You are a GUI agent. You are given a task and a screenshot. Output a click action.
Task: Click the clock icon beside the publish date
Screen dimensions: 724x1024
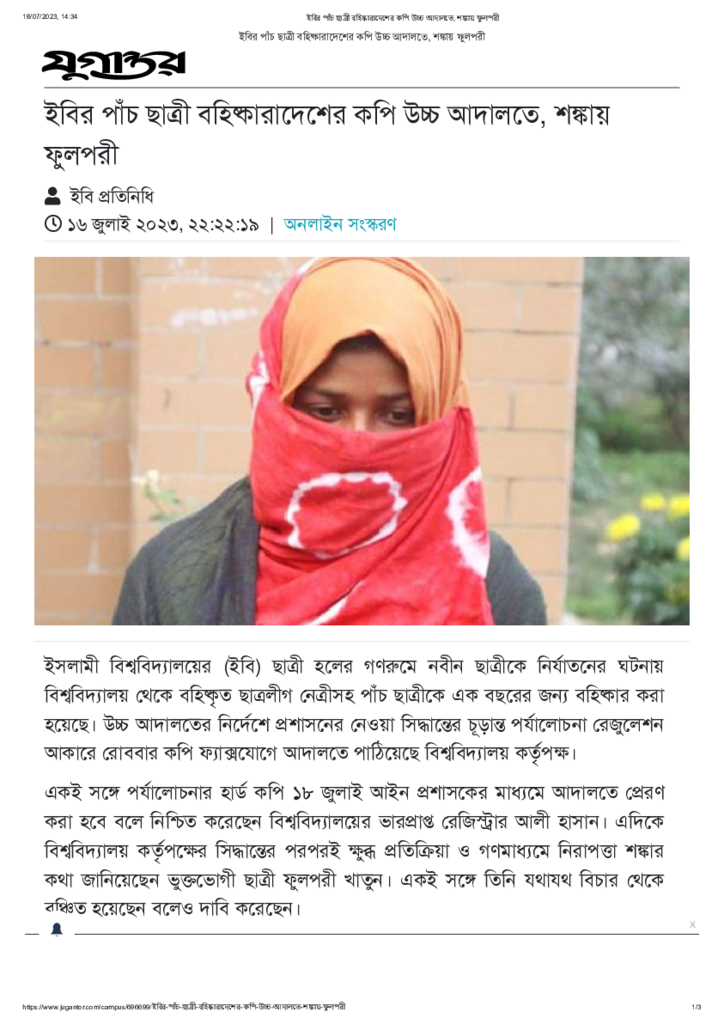point(53,224)
